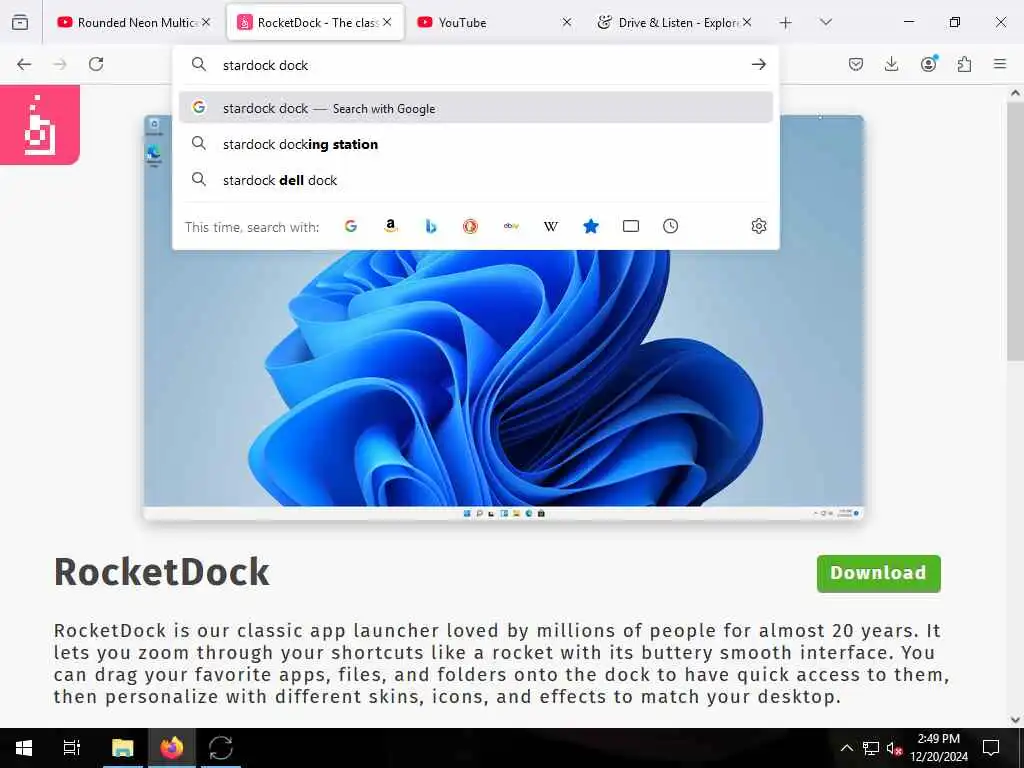The width and height of the screenshot is (1024, 768).
Task: Search this time with Amazon icon
Action: pos(391,226)
